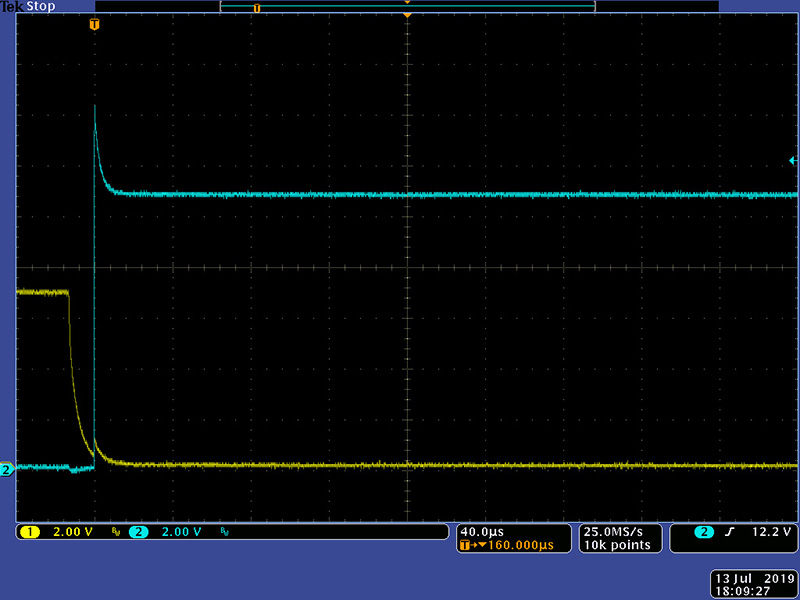Click the orange trigger position T marker
The image size is (800, 600).
pos(94,23)
